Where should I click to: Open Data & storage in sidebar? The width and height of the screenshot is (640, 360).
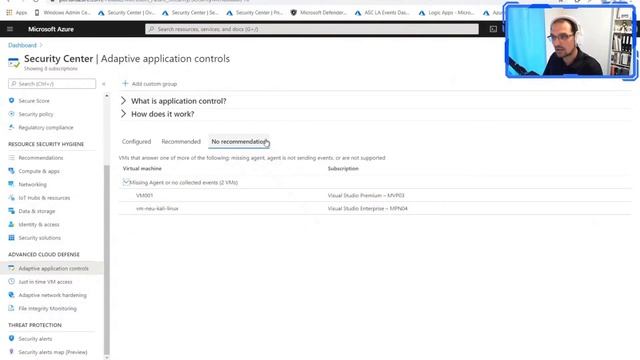click(37, 211)
